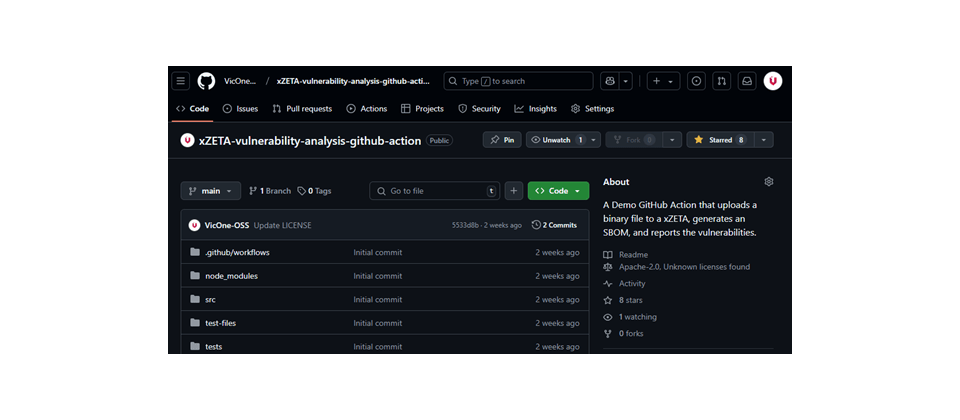960x420 pixels.
Task: Open Apache-2.0 license link in About
Action: pyautogui.click(x=677, y=267)
